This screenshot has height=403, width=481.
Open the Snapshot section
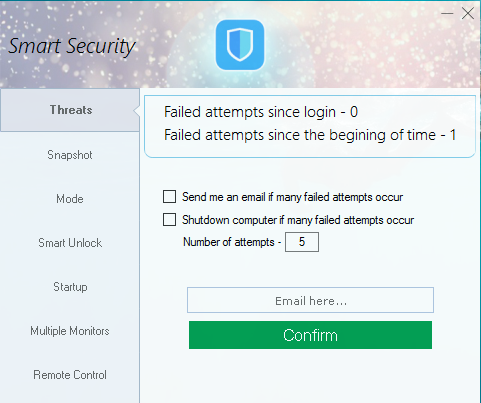coord(70,155)
